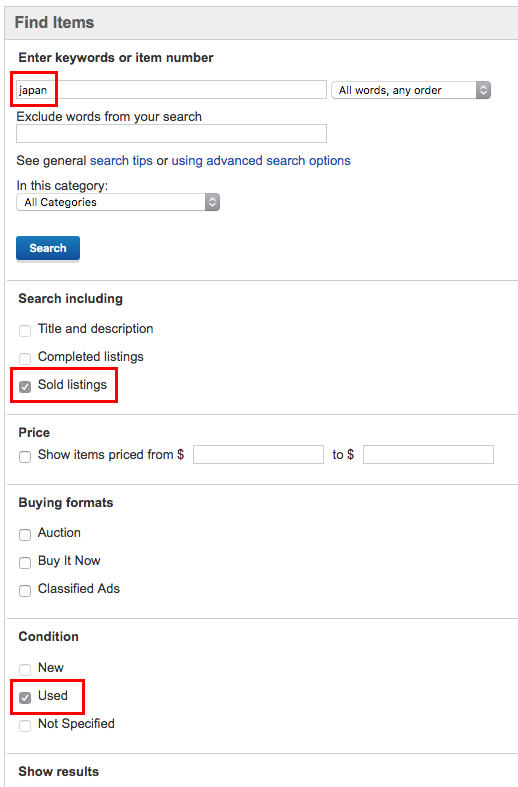Select the Auction buying format
518x787 pixels.
coord(25,535)
